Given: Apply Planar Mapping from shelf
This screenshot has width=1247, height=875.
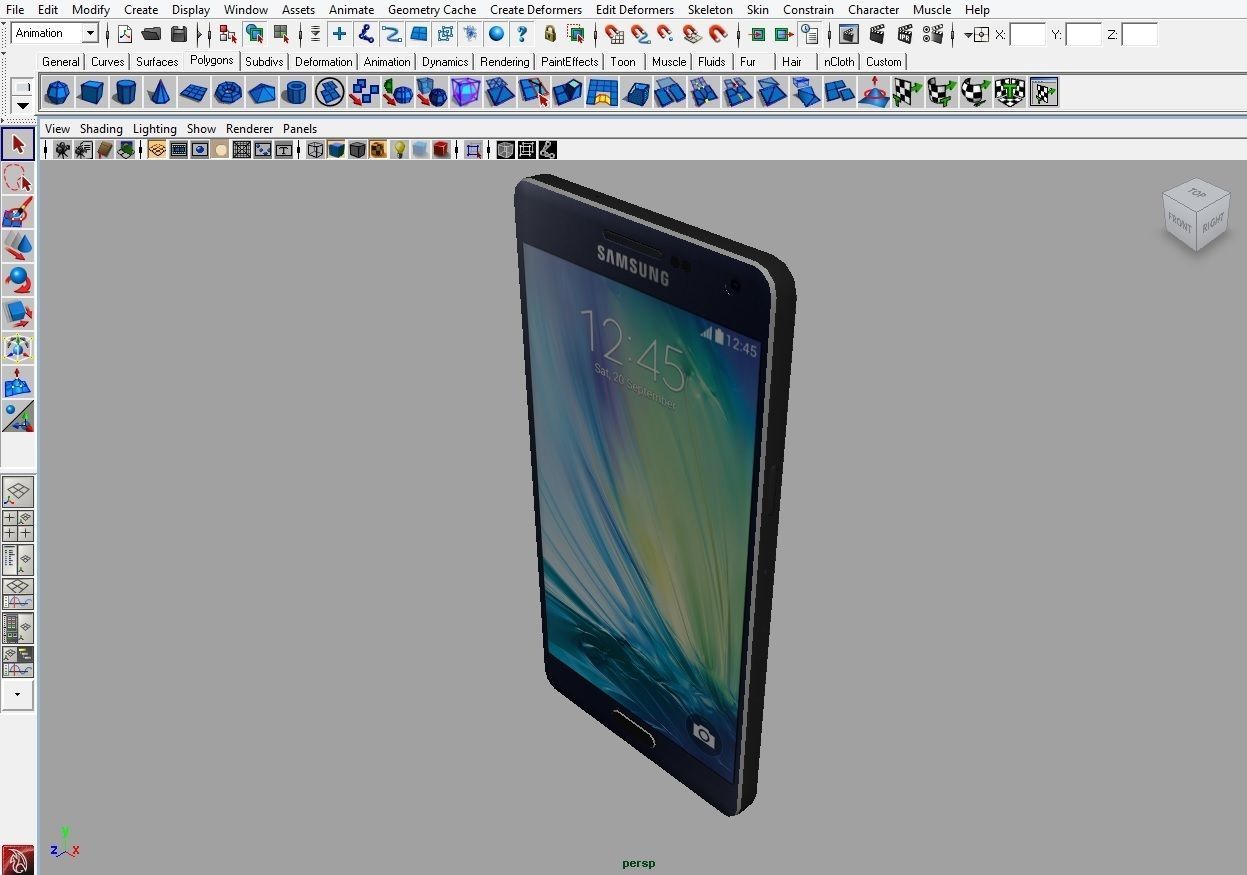Looking at the screenshot, I should click(x=907, y=93).
